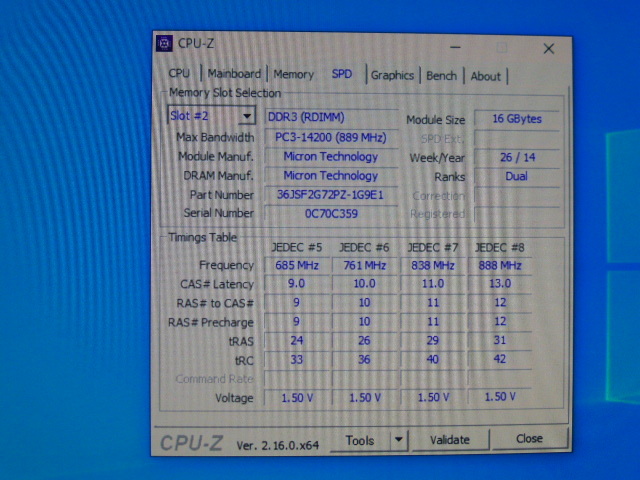The width and height of the screenshot is (640, 480).
Task: Click the JEDEC #8 voltage 1.50 V
Action: 500,397
